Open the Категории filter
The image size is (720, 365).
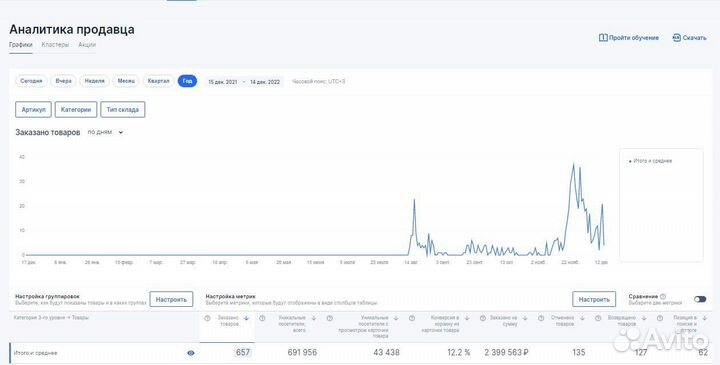[x=76, y=110]
